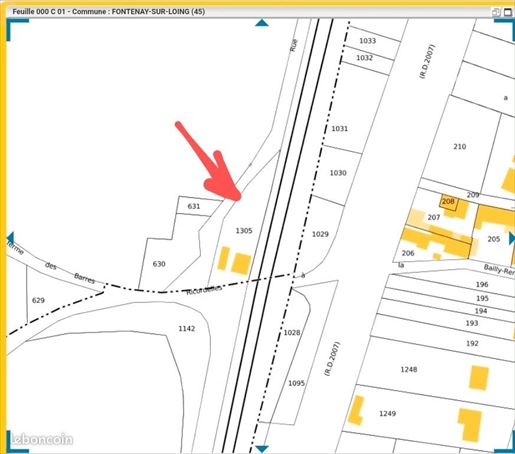Image resolution: width=515 pixels, height=454 pixels.
Task: Click the black maximize icon in the title bar
Action: tap(508, 12)
